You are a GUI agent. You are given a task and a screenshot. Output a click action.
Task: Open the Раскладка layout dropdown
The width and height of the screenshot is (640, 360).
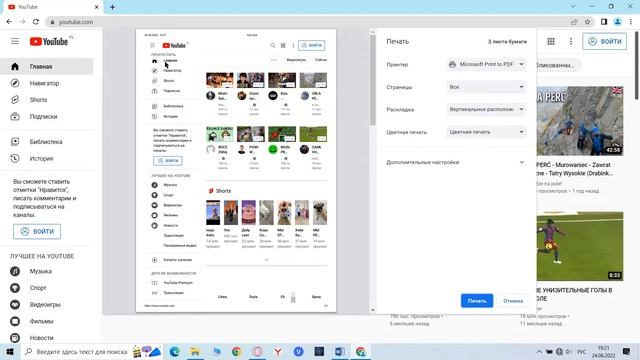(x=487, y=109)
